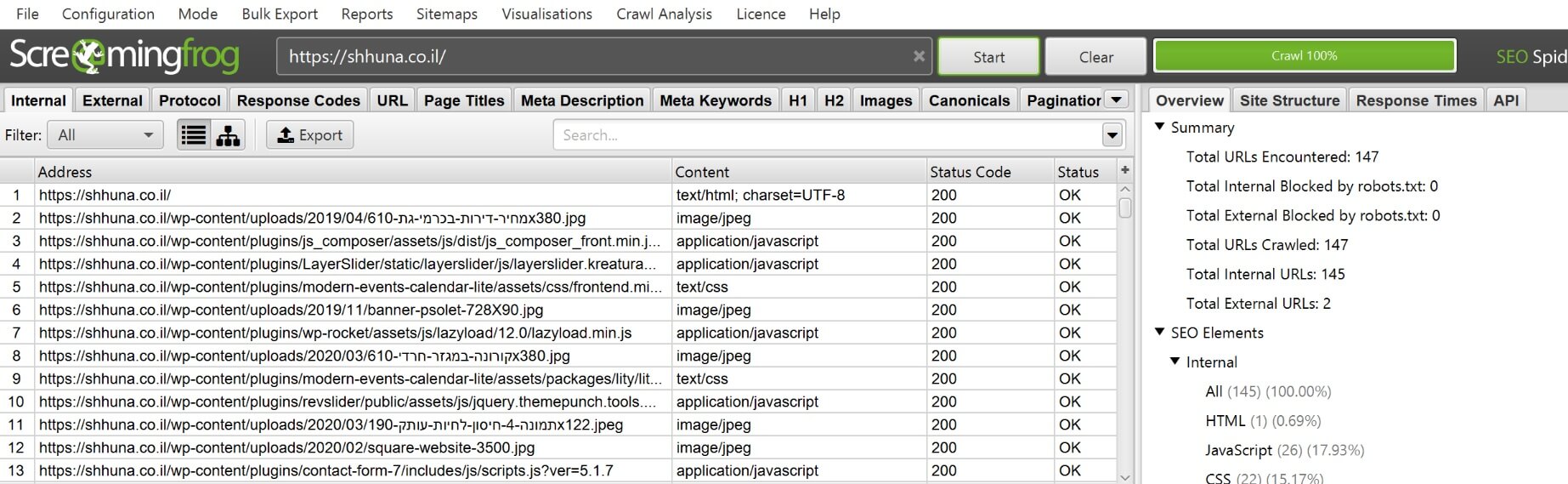Show more tabs with overflow arrow
The image size is (1568, 484).
tap(1117, 100)
